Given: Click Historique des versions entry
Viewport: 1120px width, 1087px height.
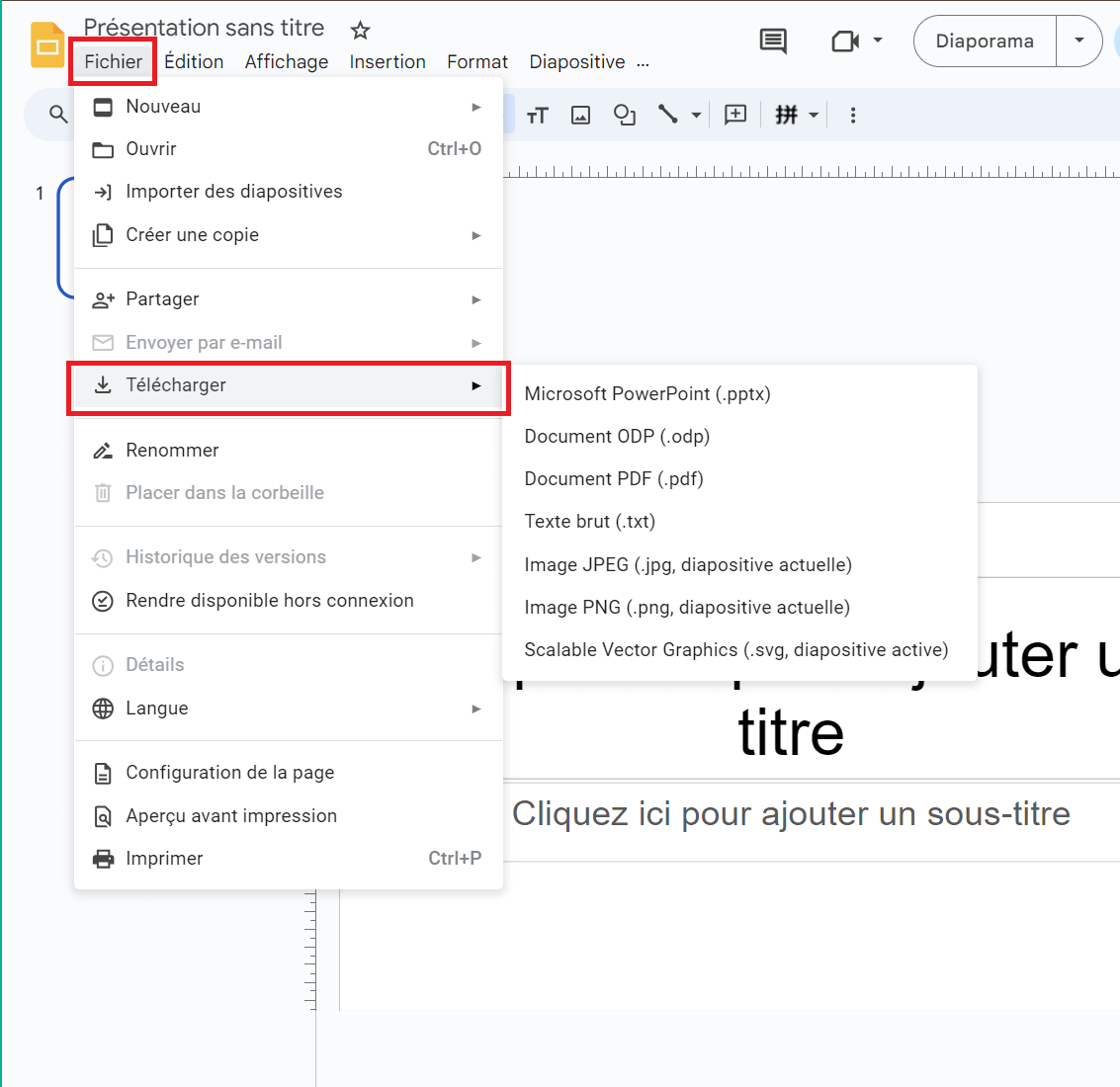Looking at the screenshot, I should (289, 557).
